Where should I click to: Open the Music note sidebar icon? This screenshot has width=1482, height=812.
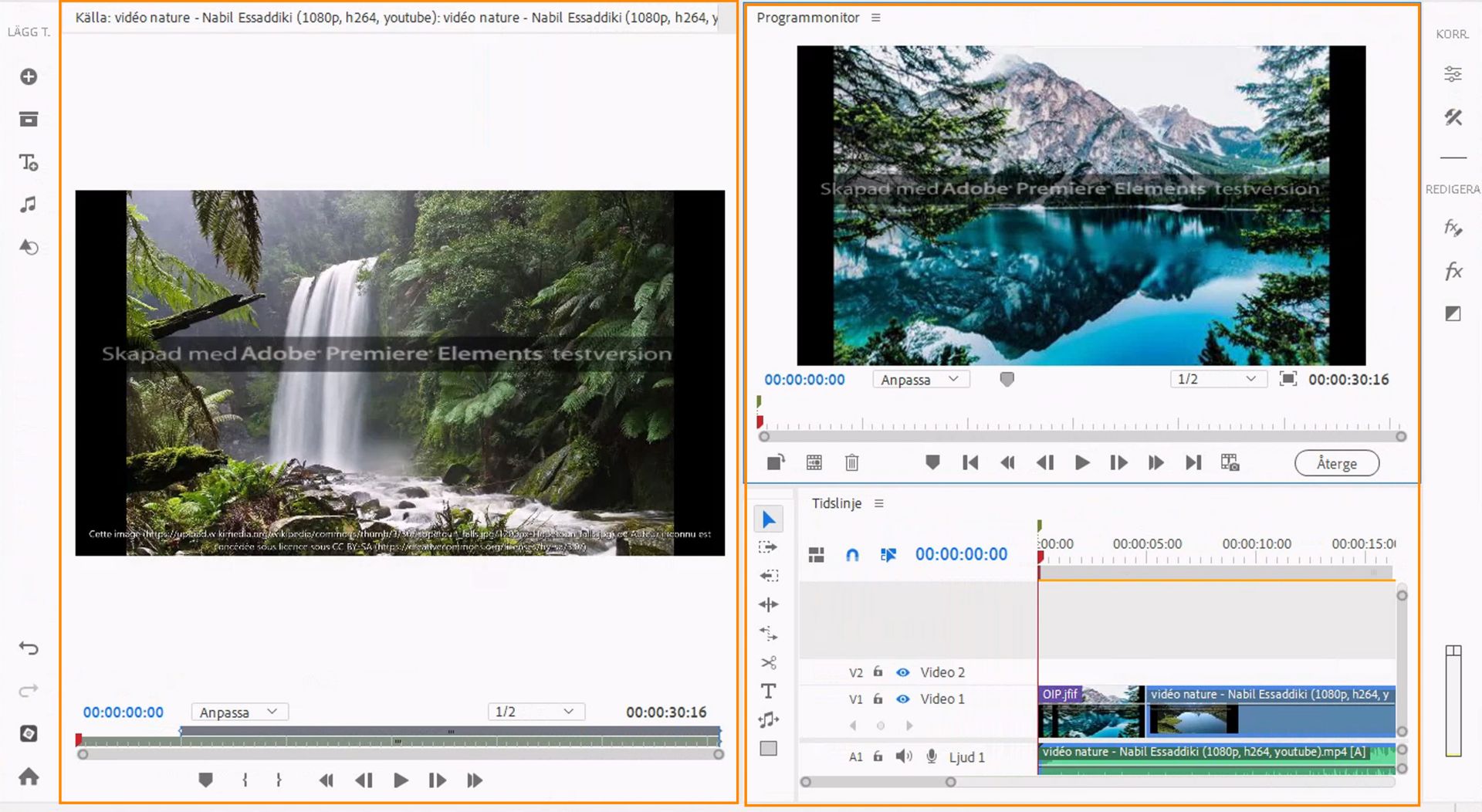(29, 205)
